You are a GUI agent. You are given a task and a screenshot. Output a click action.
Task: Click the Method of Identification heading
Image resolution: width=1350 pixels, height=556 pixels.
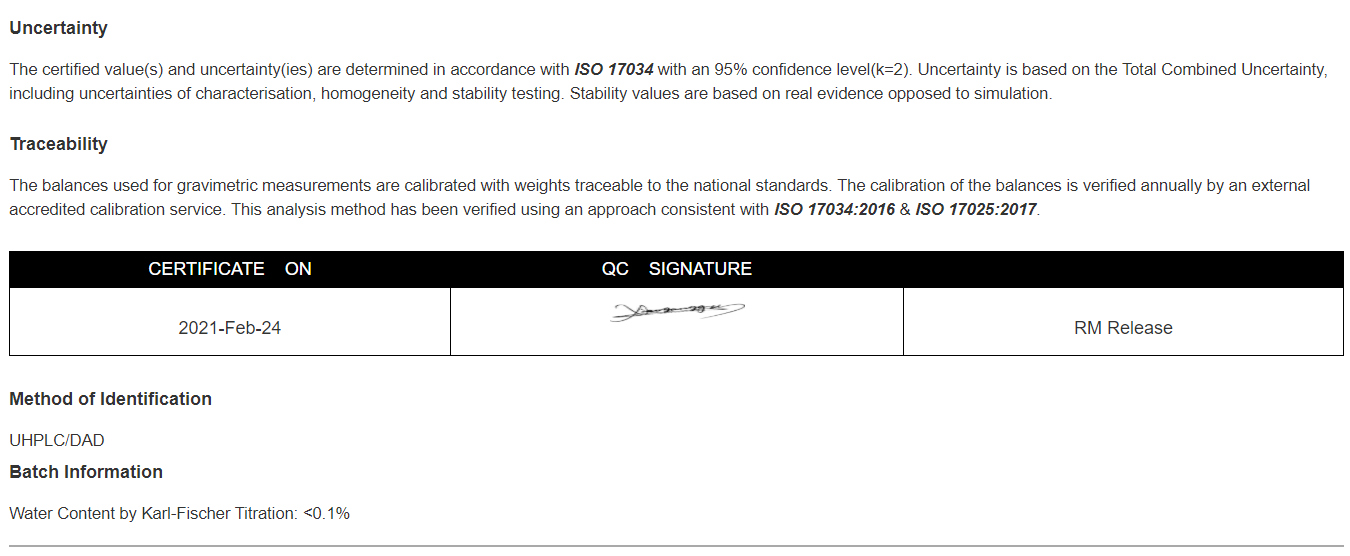(110, 399)
